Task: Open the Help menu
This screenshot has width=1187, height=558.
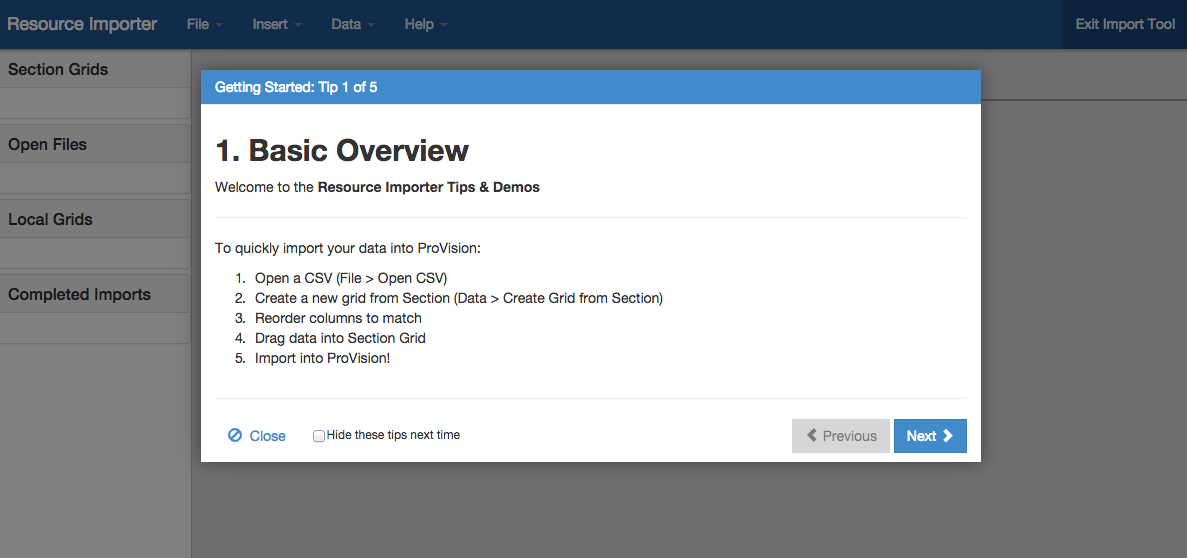Action: pyautogui.click(x=425, y=24)
